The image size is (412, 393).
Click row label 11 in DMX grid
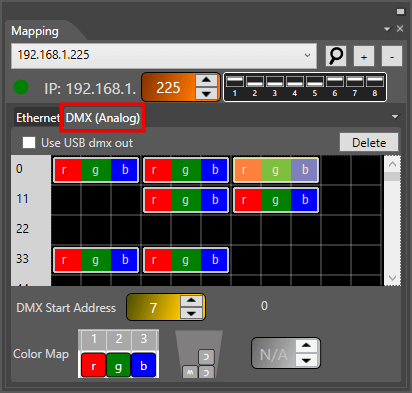click(x=23, y=199)
